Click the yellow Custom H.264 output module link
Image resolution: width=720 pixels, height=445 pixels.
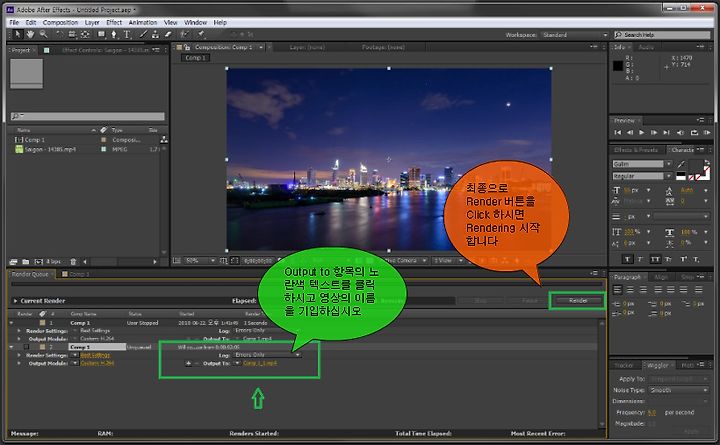97,363
